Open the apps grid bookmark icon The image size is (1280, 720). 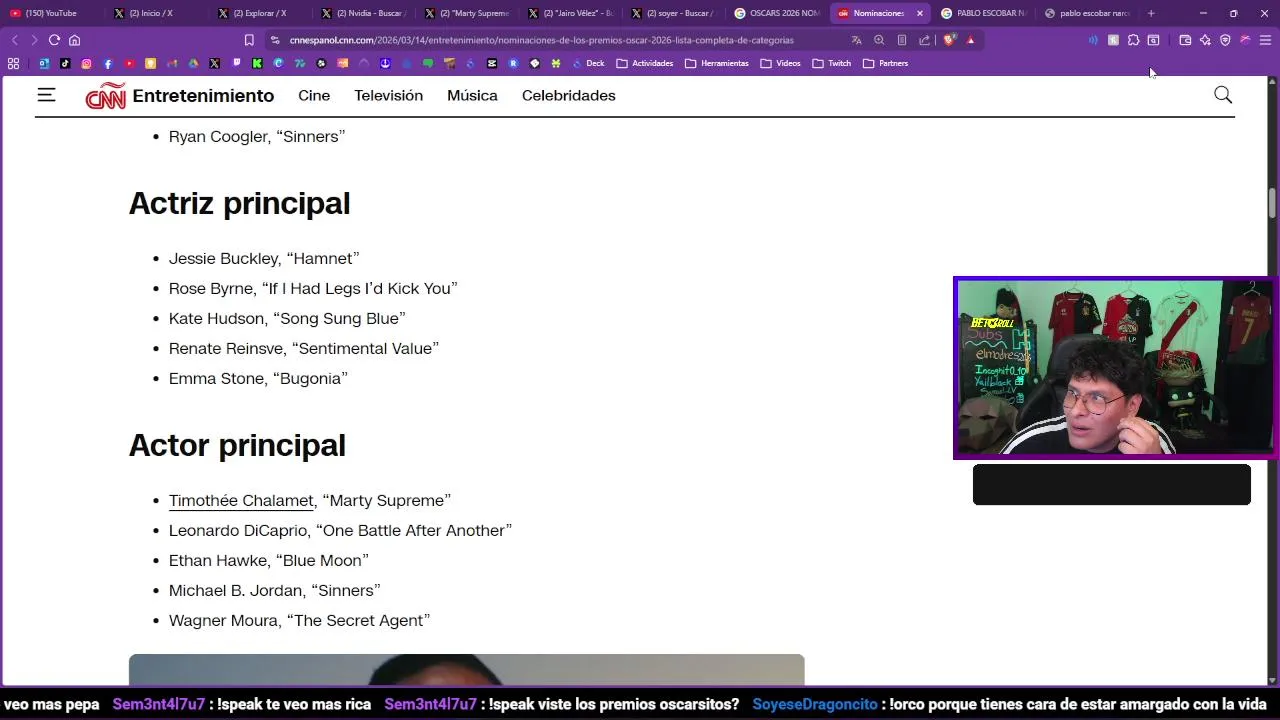click(13, 63)
